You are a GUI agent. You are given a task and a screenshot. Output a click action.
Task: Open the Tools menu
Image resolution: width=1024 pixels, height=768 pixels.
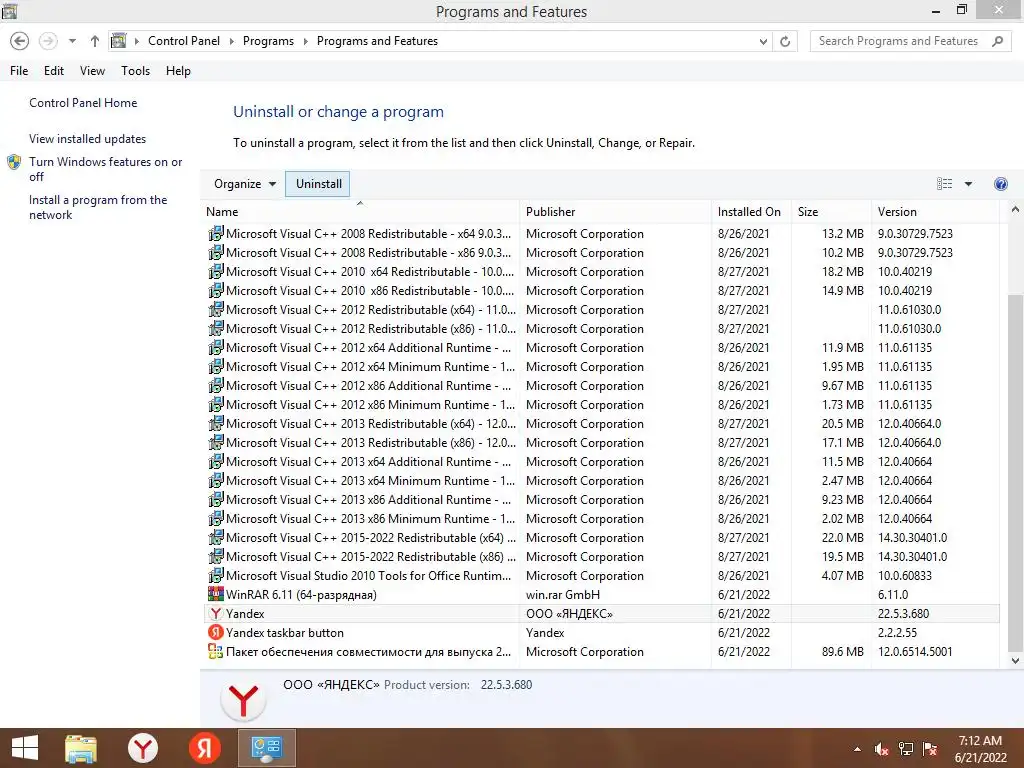coord(135,71)
